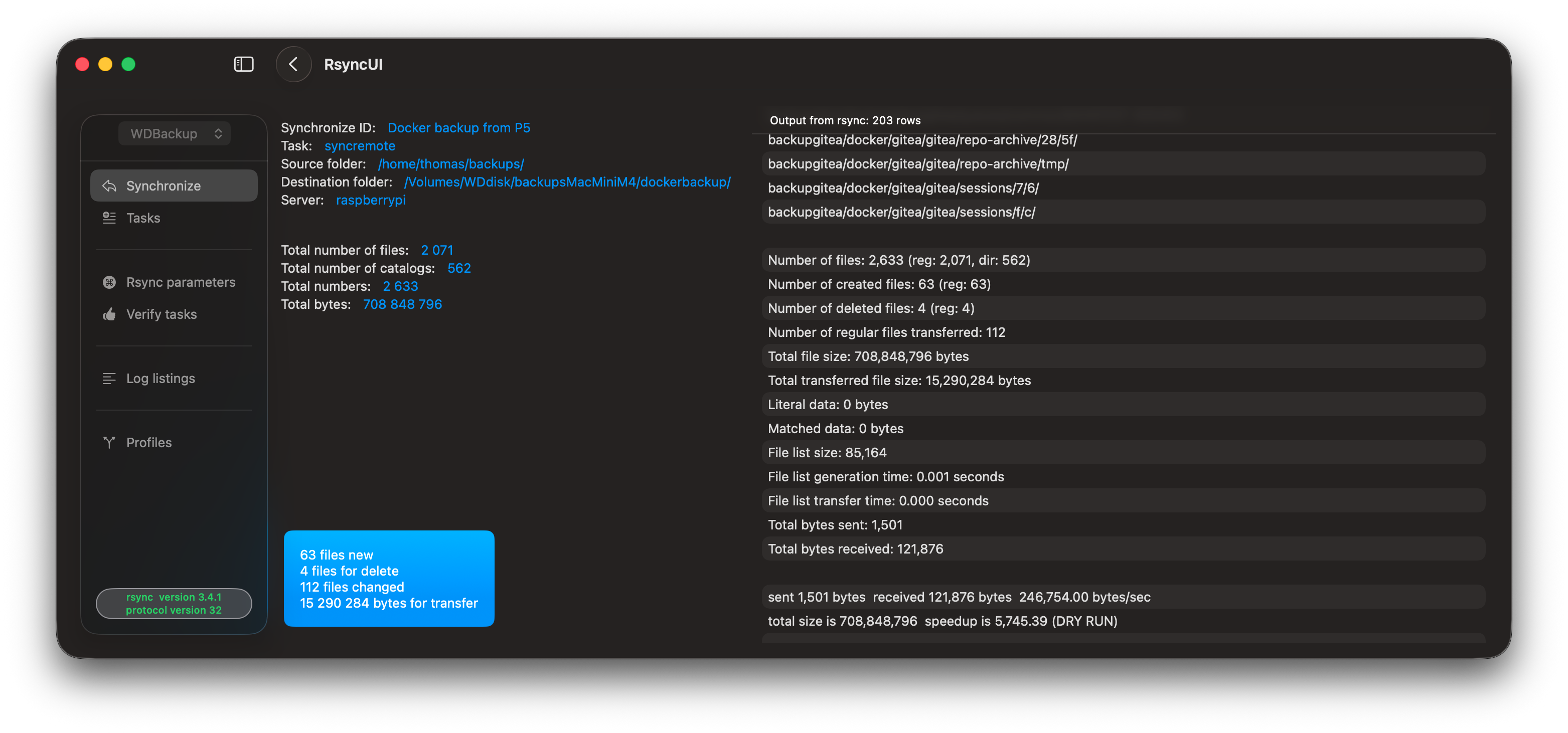Viewport: 1568px width, 733px height.
Task: Select Synchronize in the sidebar
Action: pos(174,186)
